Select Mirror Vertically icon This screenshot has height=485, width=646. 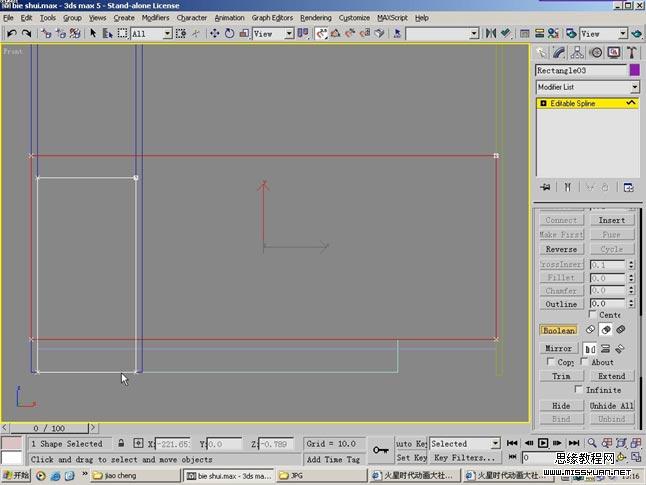click(x=605, y=349)
